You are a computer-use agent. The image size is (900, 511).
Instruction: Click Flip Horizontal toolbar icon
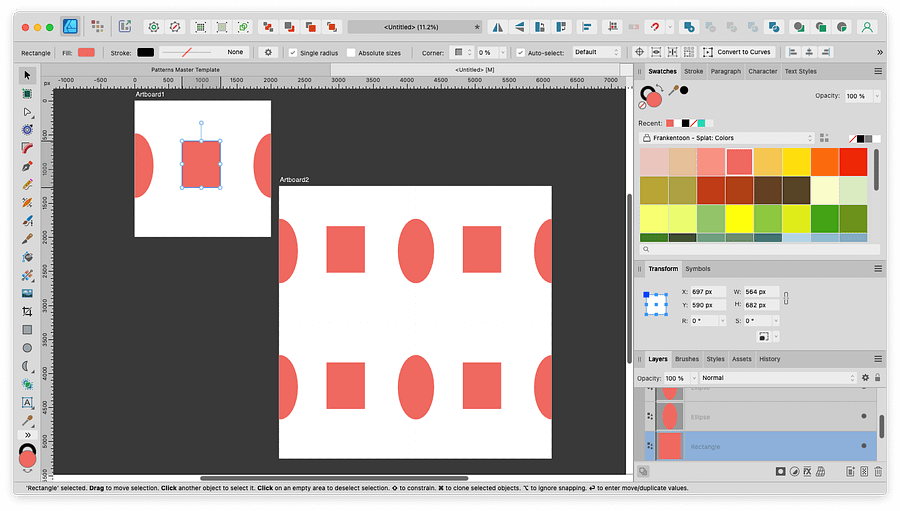[x=498, y=27]
